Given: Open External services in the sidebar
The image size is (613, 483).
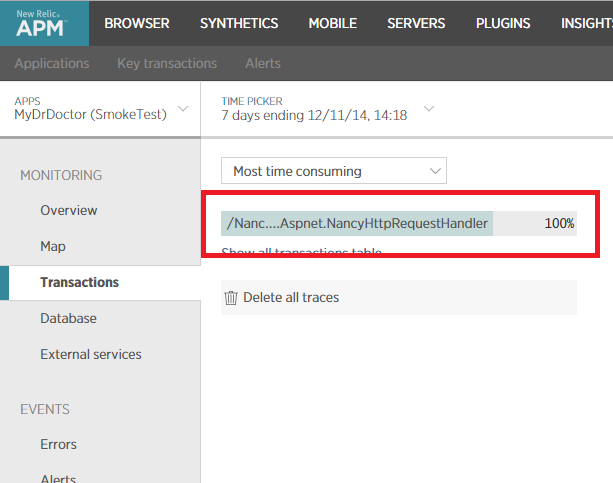Looking at the screenshot, I should pos(91,354).
